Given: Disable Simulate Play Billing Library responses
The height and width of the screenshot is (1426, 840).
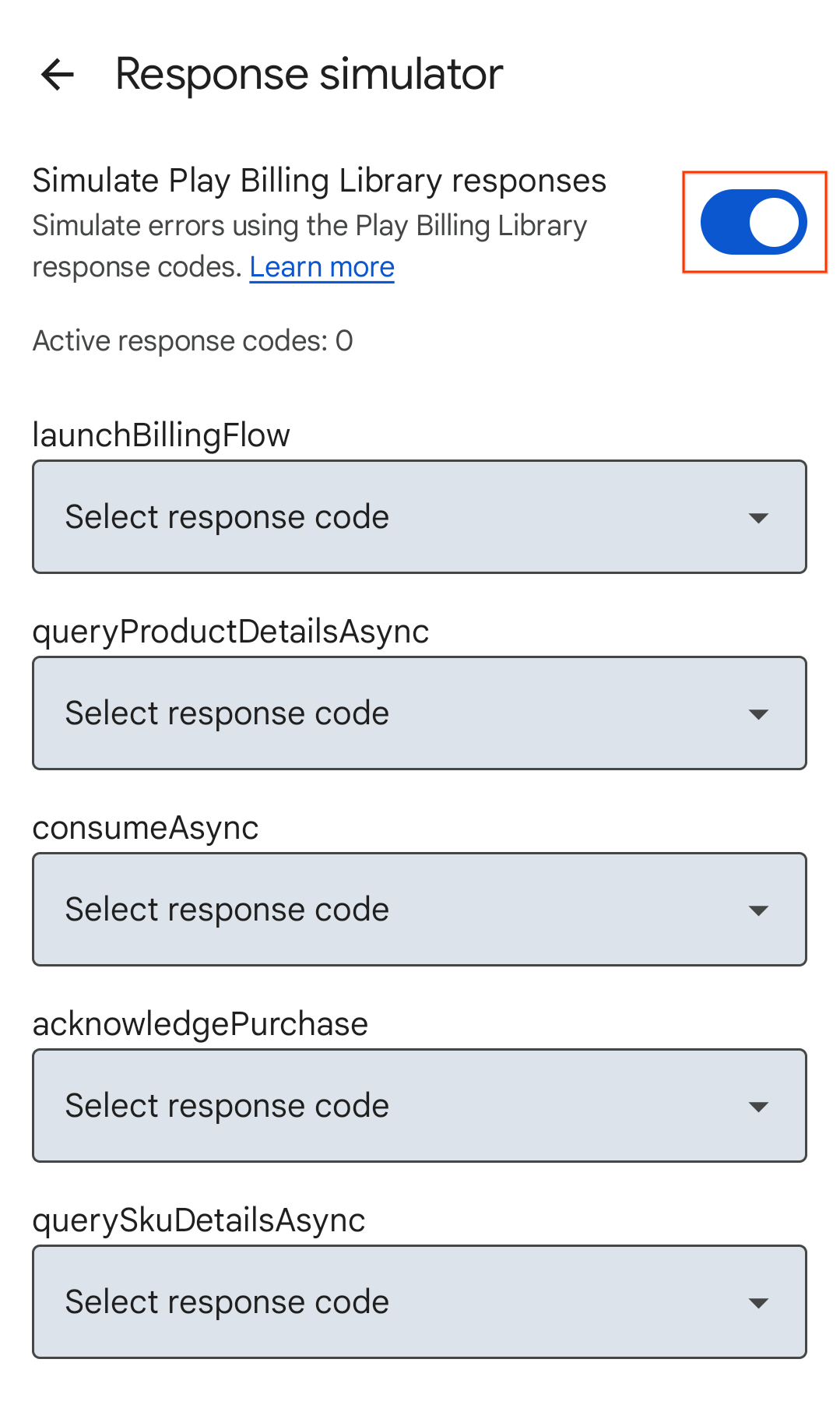Looking at the screenshot, I should pyautogui.click(x=752, y=221).
